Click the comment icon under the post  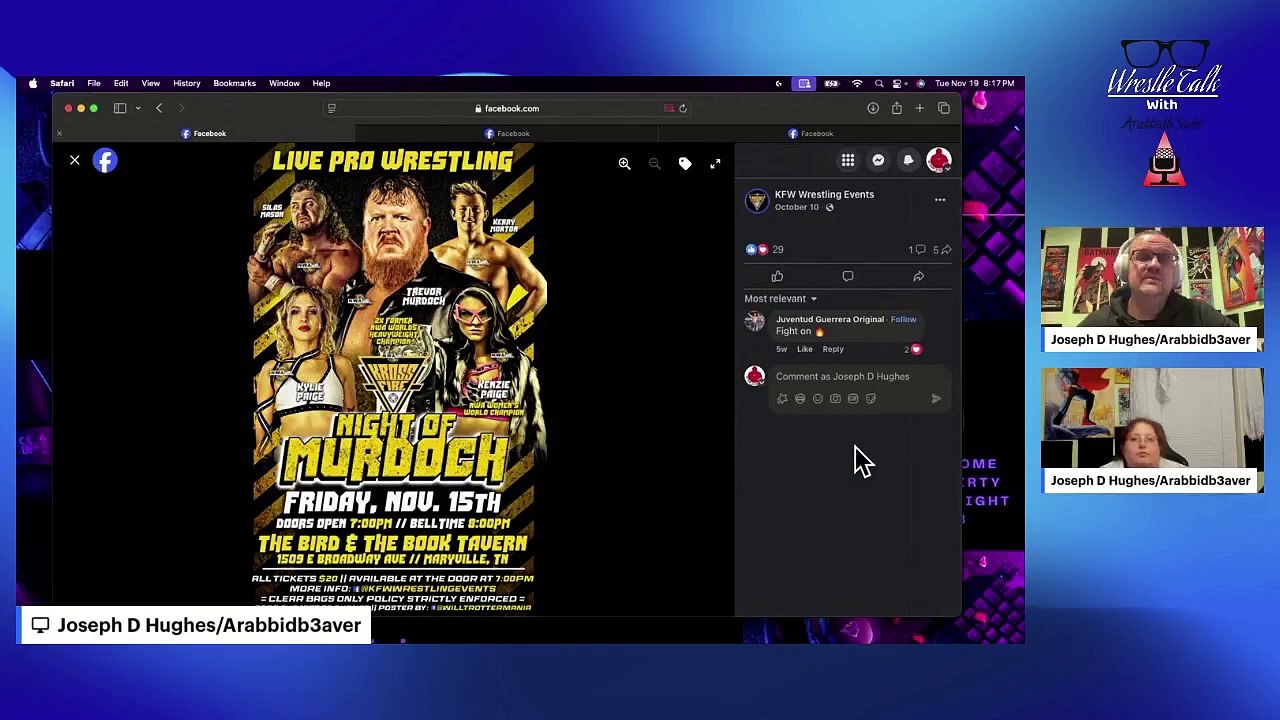click(848, 276)
